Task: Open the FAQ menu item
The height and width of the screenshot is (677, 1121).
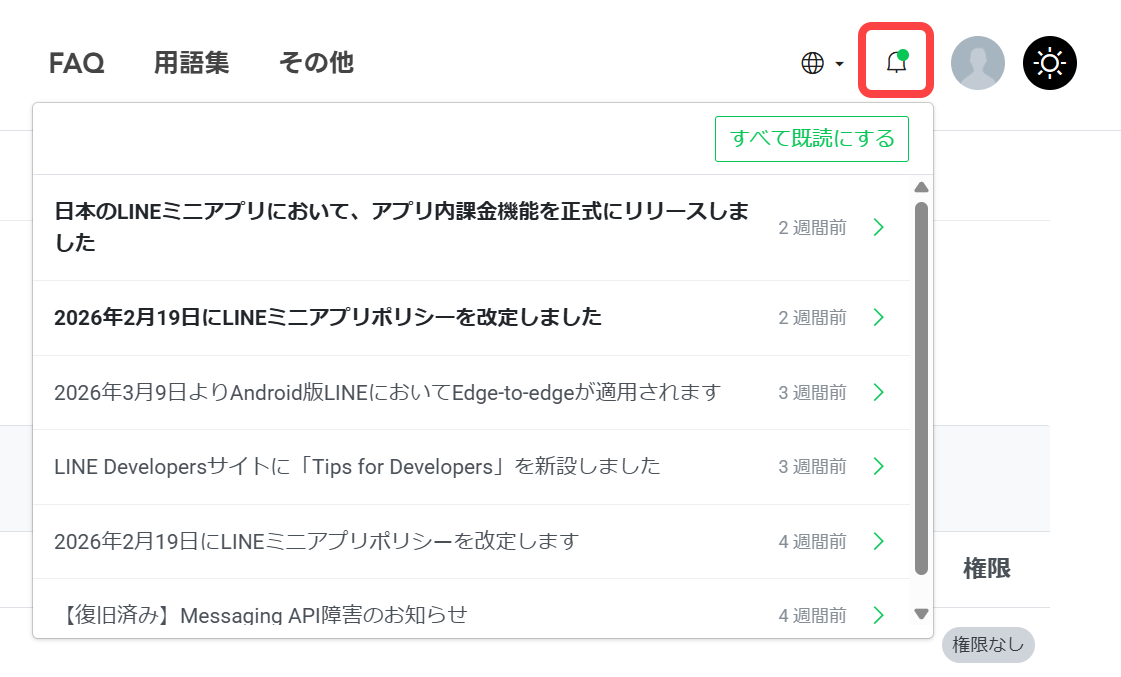Action: coord(77,63)
